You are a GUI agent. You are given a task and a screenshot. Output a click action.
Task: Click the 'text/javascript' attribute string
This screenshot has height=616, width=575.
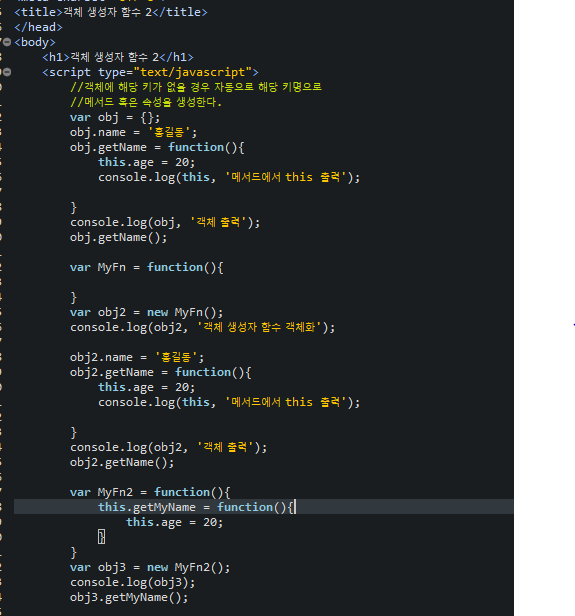click(x=192, y=72)
